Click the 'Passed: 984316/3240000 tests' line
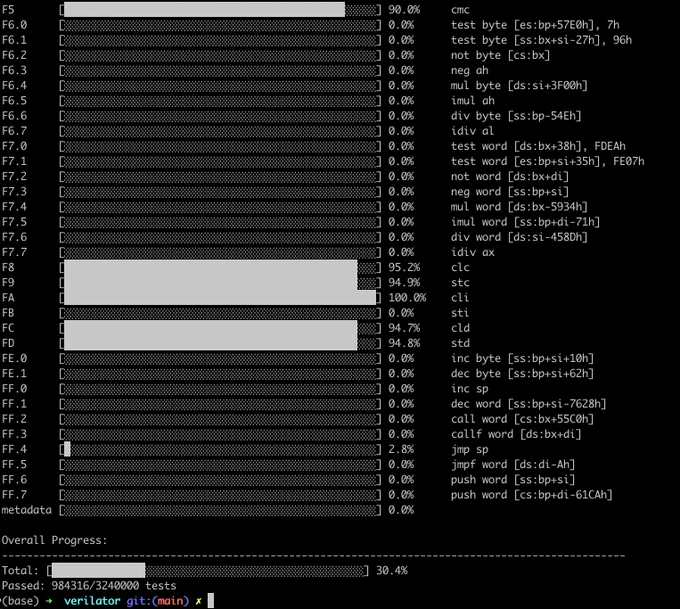The height and width of the screenshot is (609, 680). tap(89, 586)
